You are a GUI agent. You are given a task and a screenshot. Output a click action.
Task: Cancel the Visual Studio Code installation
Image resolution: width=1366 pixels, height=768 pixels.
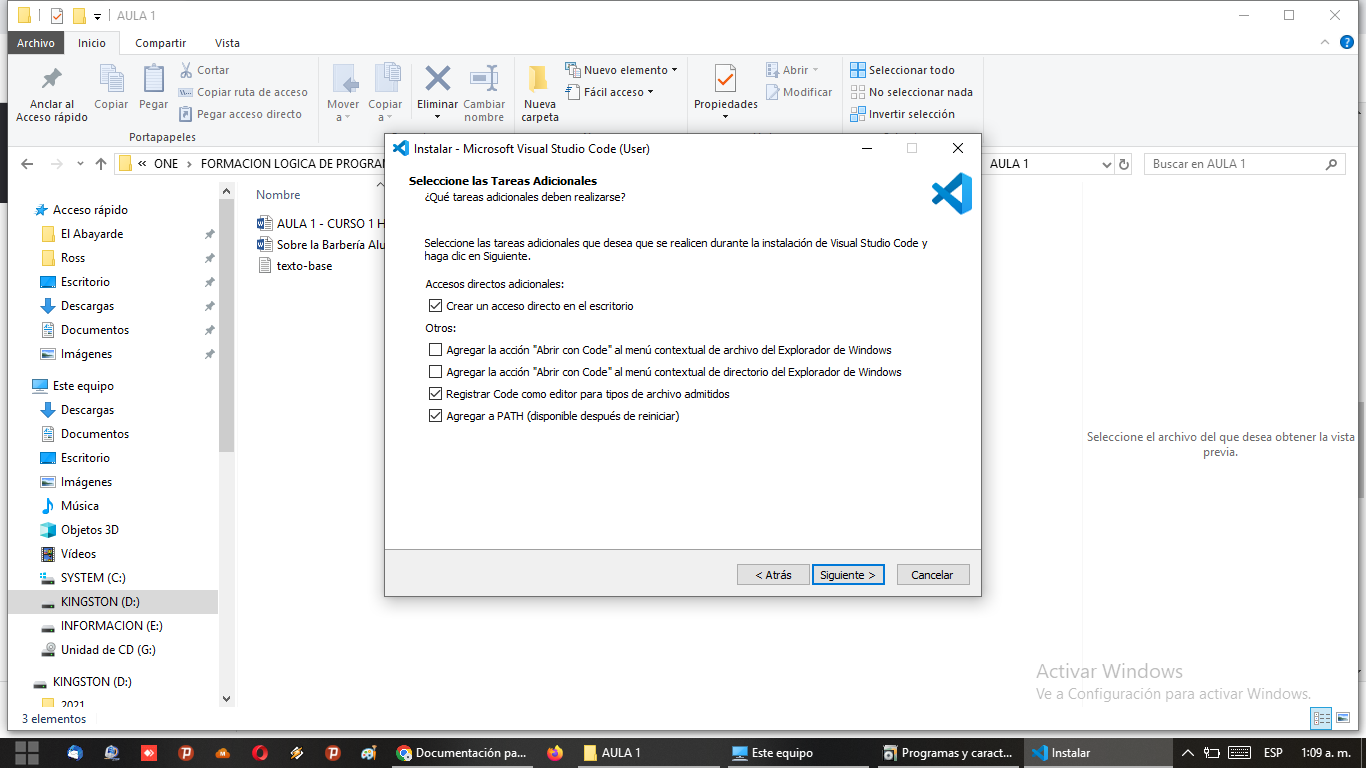[x=933, y=575]
